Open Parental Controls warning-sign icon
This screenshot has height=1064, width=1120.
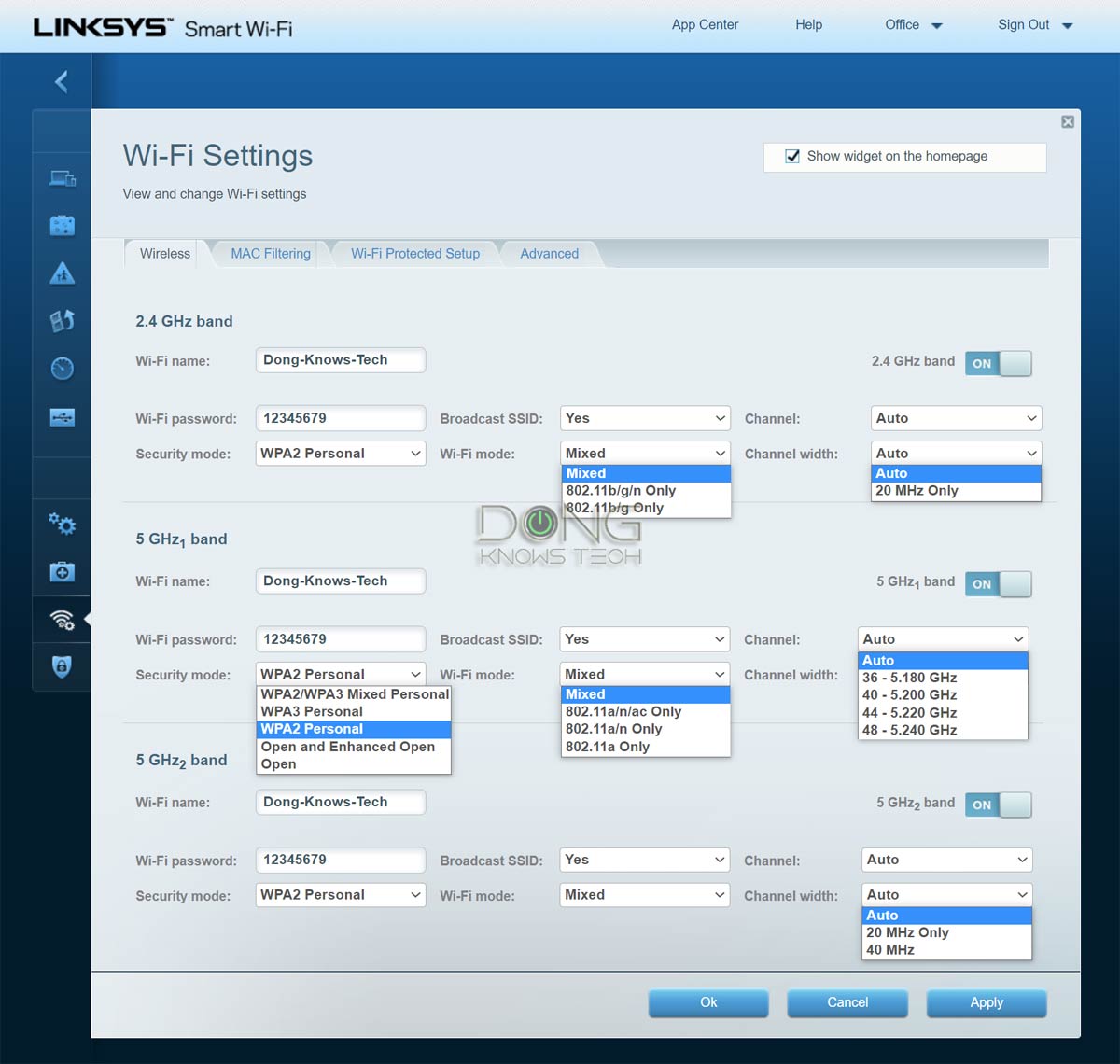(63, 273)
